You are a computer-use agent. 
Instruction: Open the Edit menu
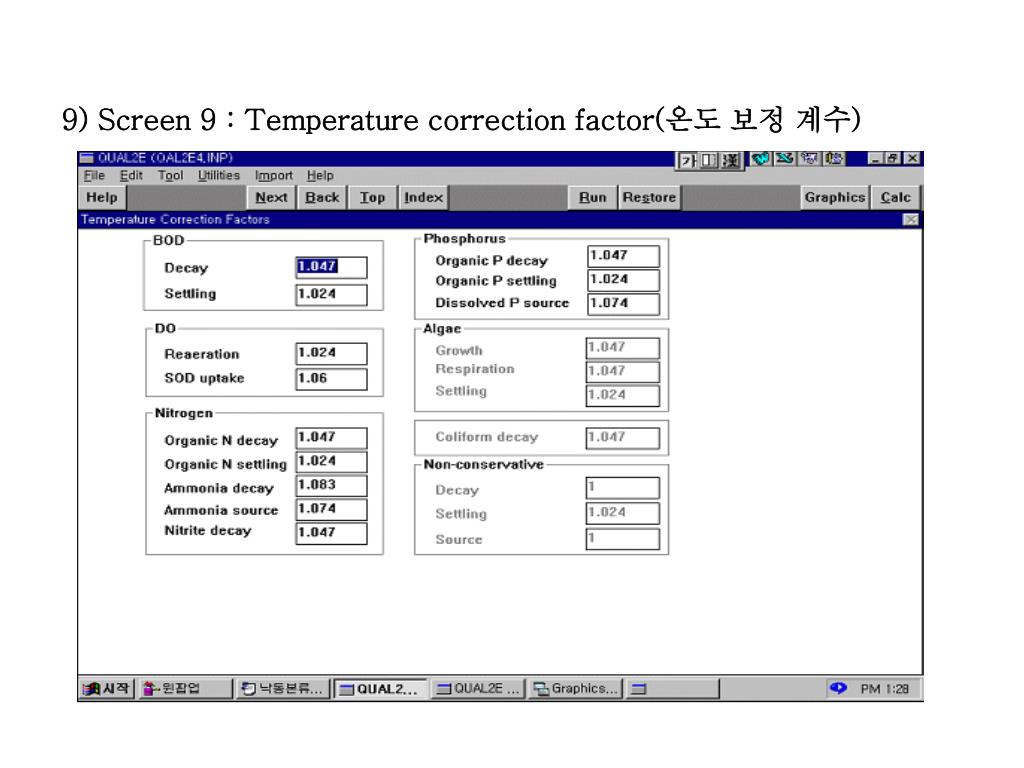coord(131,175)
